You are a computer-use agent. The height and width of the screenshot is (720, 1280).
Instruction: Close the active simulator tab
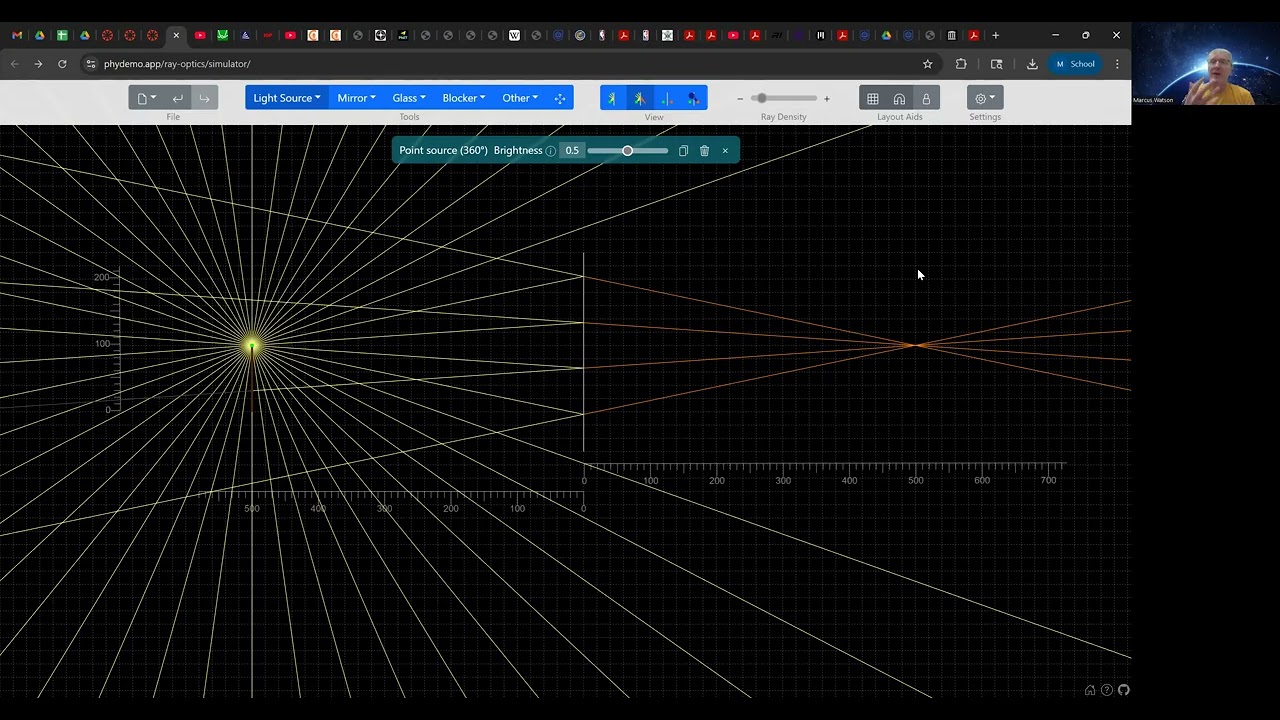point(176,35)
